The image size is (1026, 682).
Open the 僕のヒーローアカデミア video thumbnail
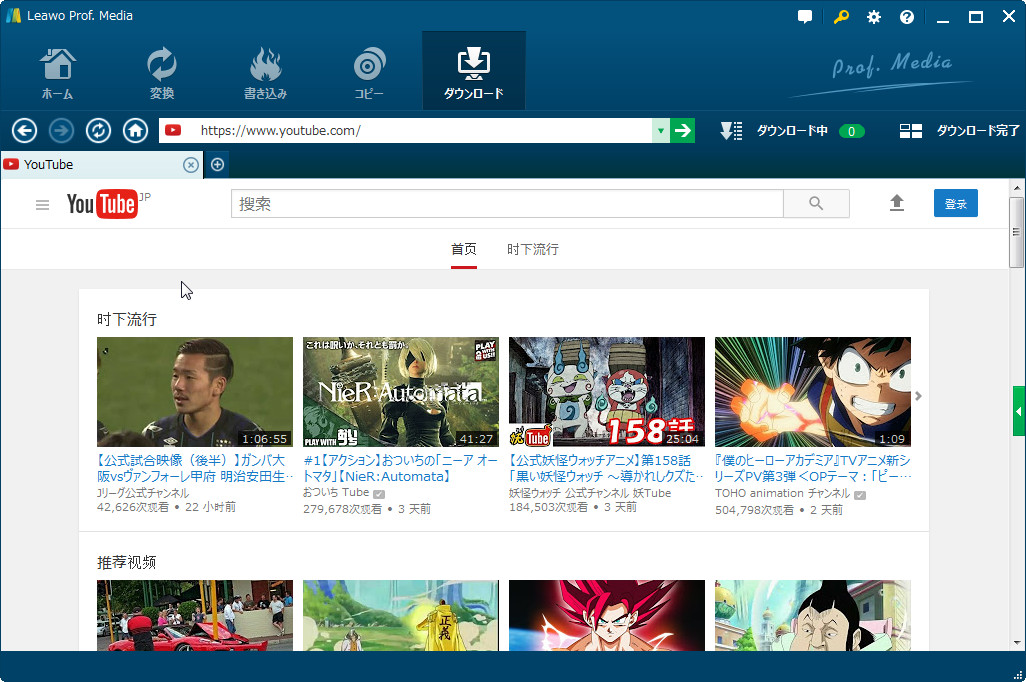813,392
